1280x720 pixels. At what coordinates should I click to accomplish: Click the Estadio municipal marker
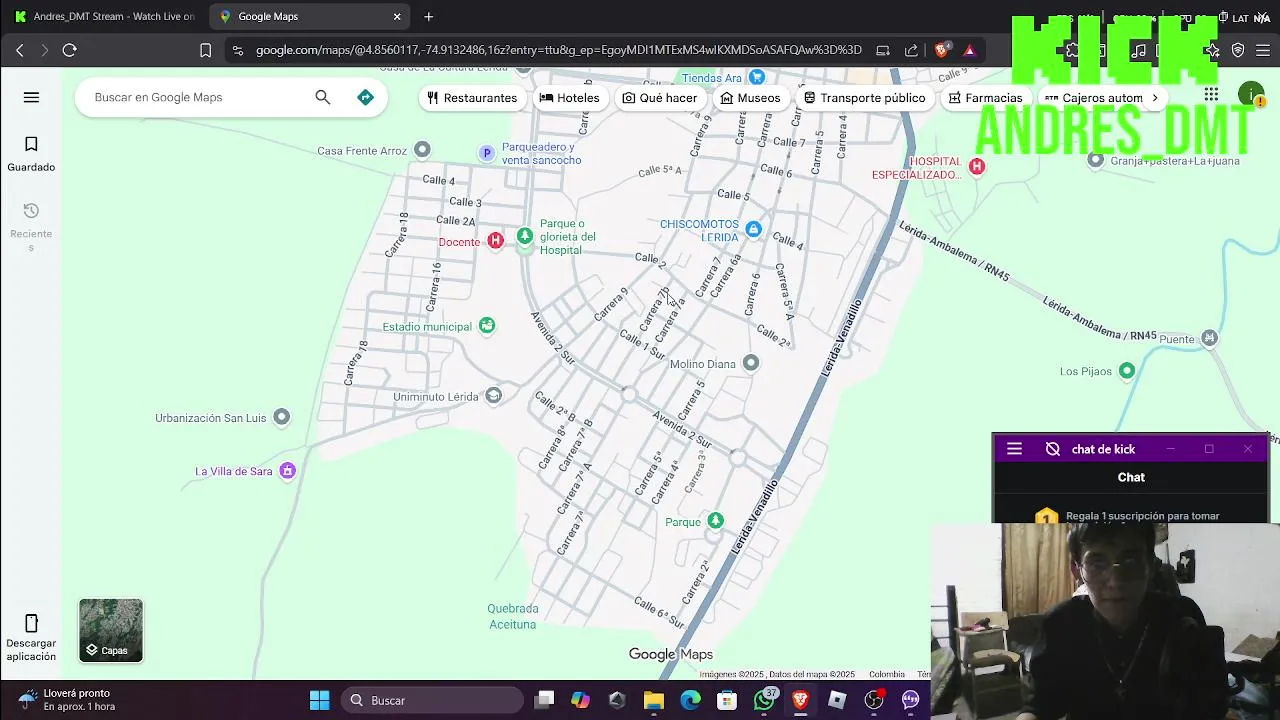click(x=487, y=325)
